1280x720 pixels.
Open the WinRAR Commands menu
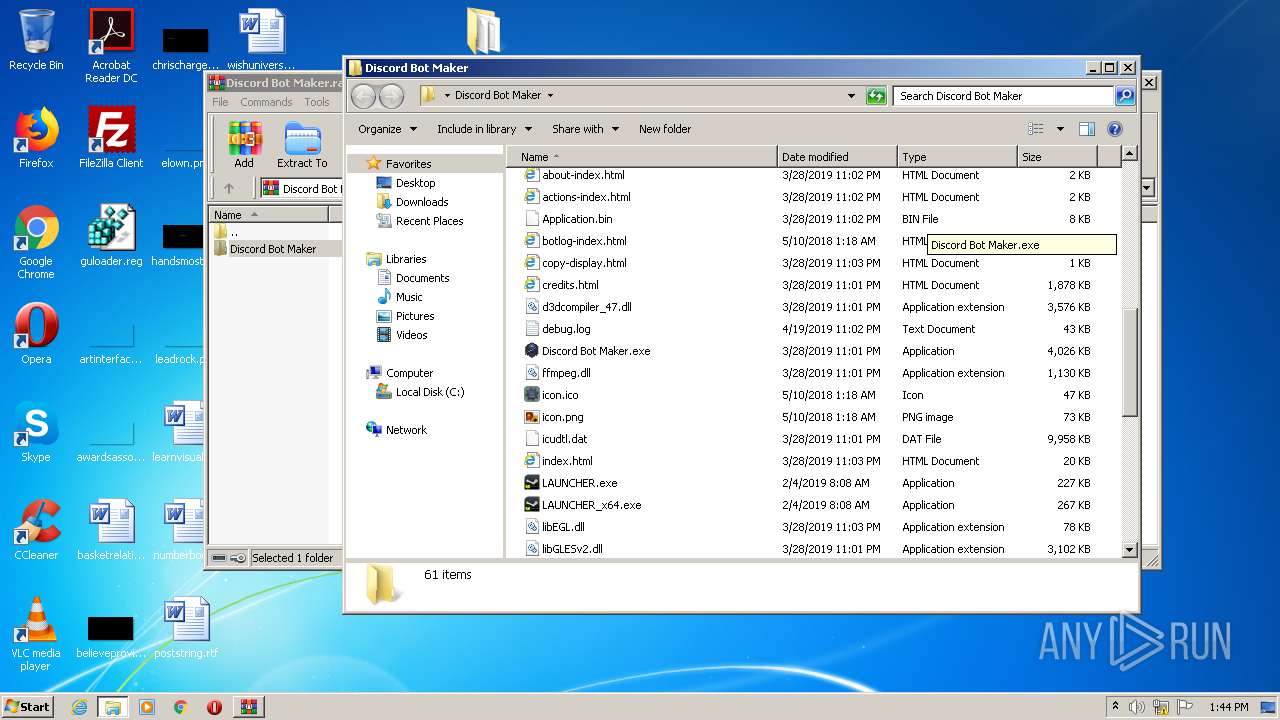click(266, 102)
